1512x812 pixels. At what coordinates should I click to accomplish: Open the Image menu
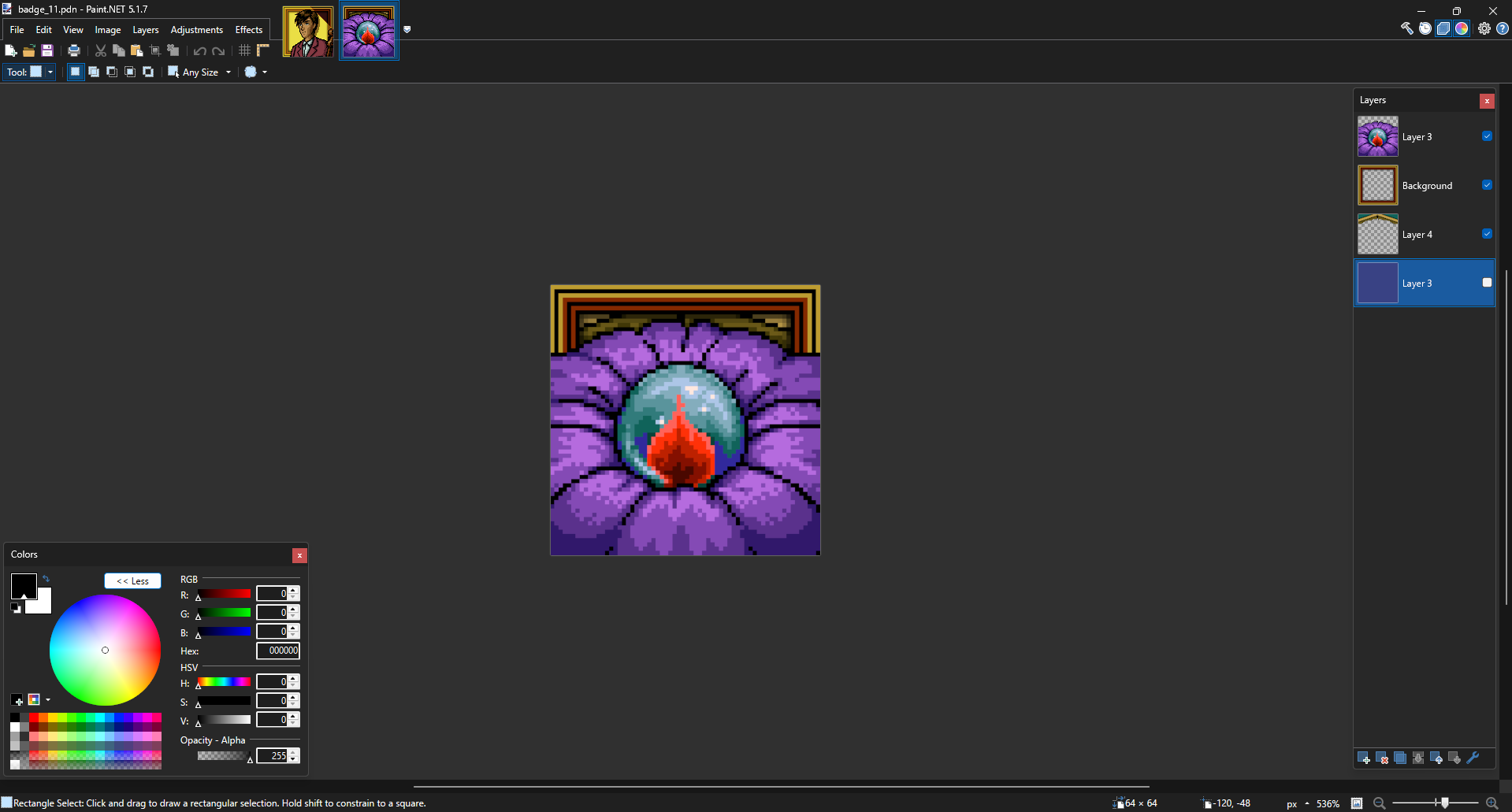108,30
